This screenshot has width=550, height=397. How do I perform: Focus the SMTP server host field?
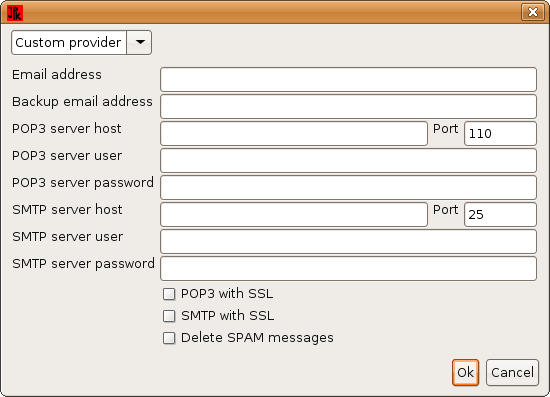(x=294, y=214)
